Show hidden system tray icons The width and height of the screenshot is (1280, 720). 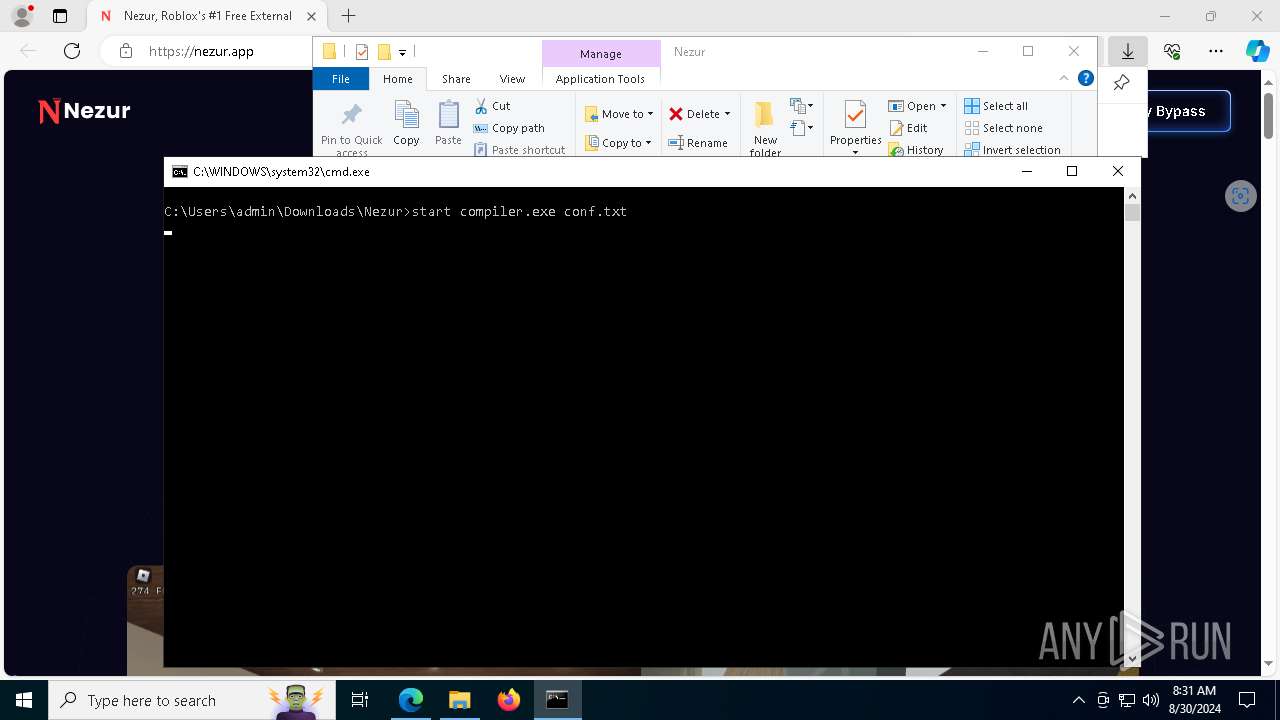pyautogui.click(x=1078, y=700)
